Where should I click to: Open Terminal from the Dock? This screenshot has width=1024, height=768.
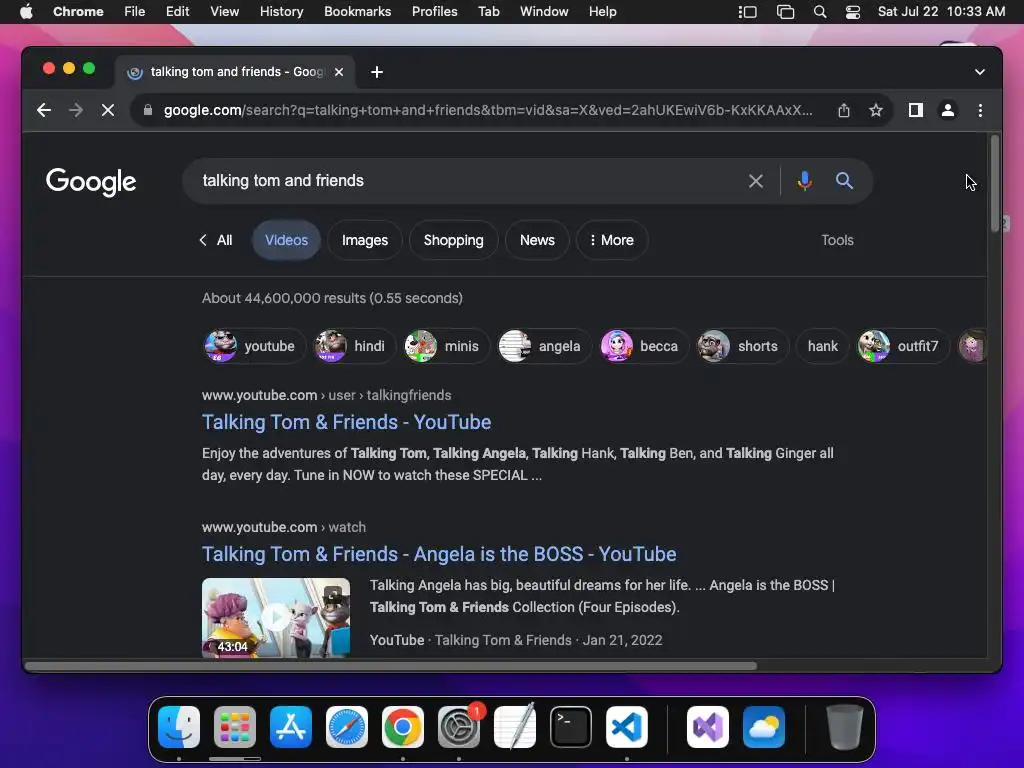tap(571, 727)
